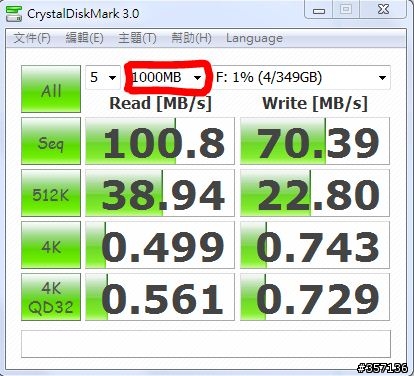The width and height of the screenshot is (414, 376).
Task: Click the Read [MB/s] column header
Action: click(160, 103)
